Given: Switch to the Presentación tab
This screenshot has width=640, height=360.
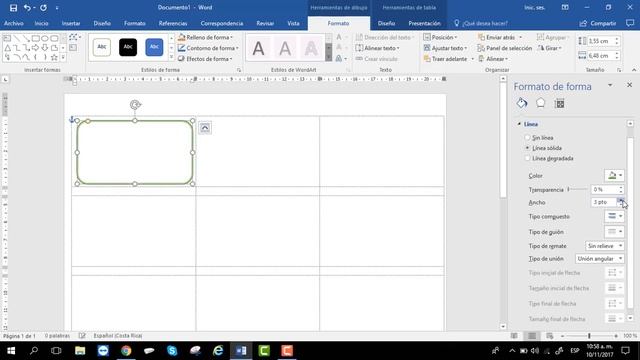Looking at the screenshot, I should pos(424,23).
